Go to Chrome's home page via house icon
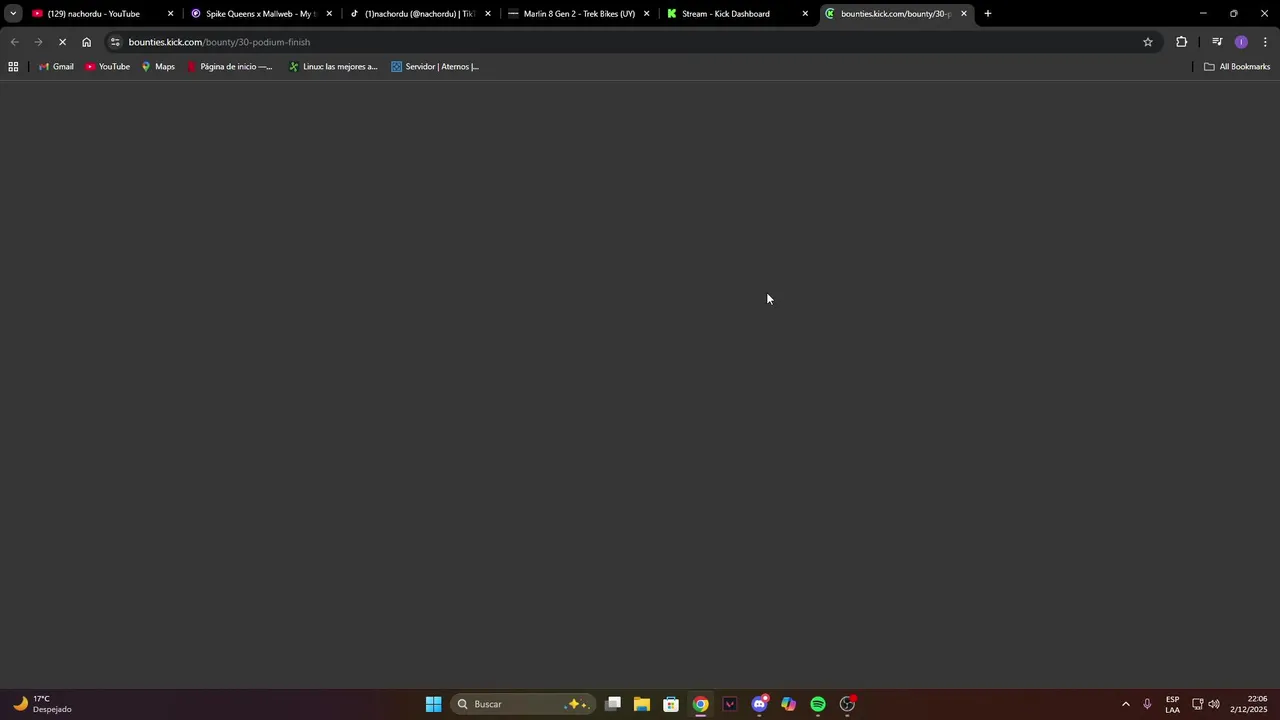The height and width of the screenshot is (720, 1280). tap(87, 42)
